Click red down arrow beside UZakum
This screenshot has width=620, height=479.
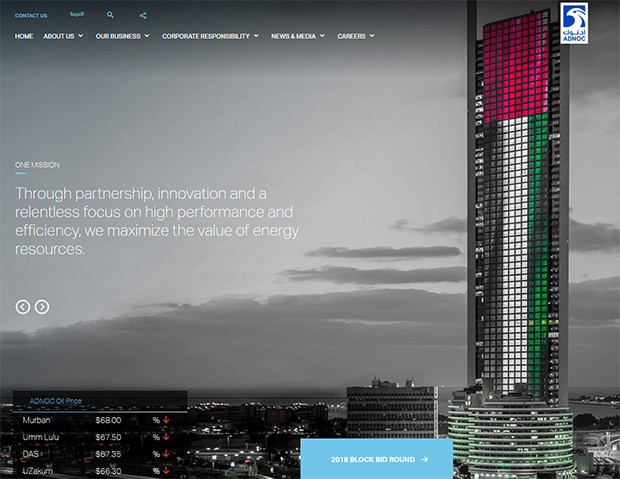(166, 470)
